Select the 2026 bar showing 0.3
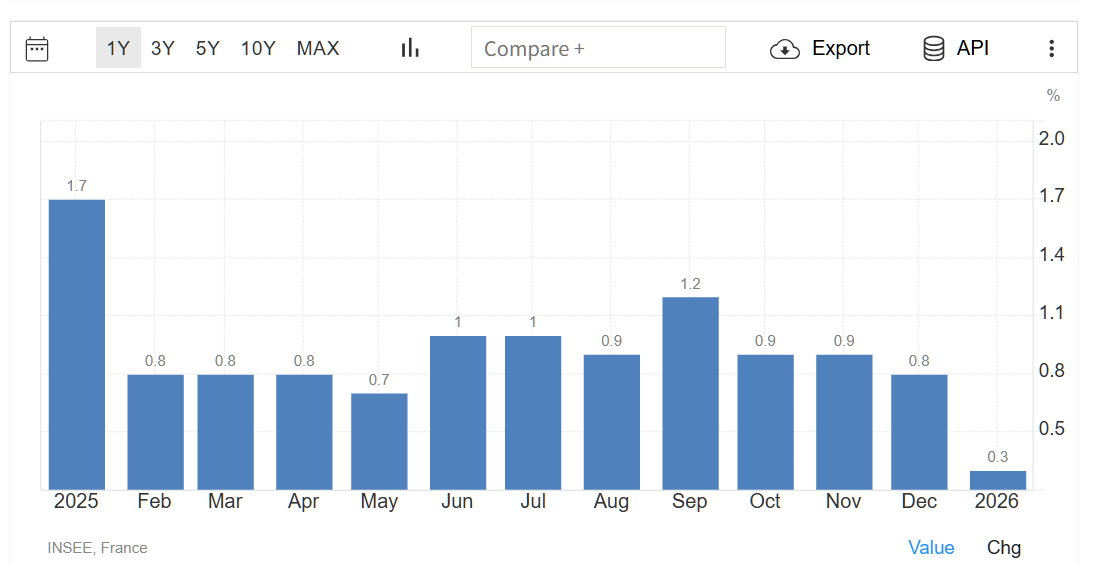1095x565 pixels. 998,480
